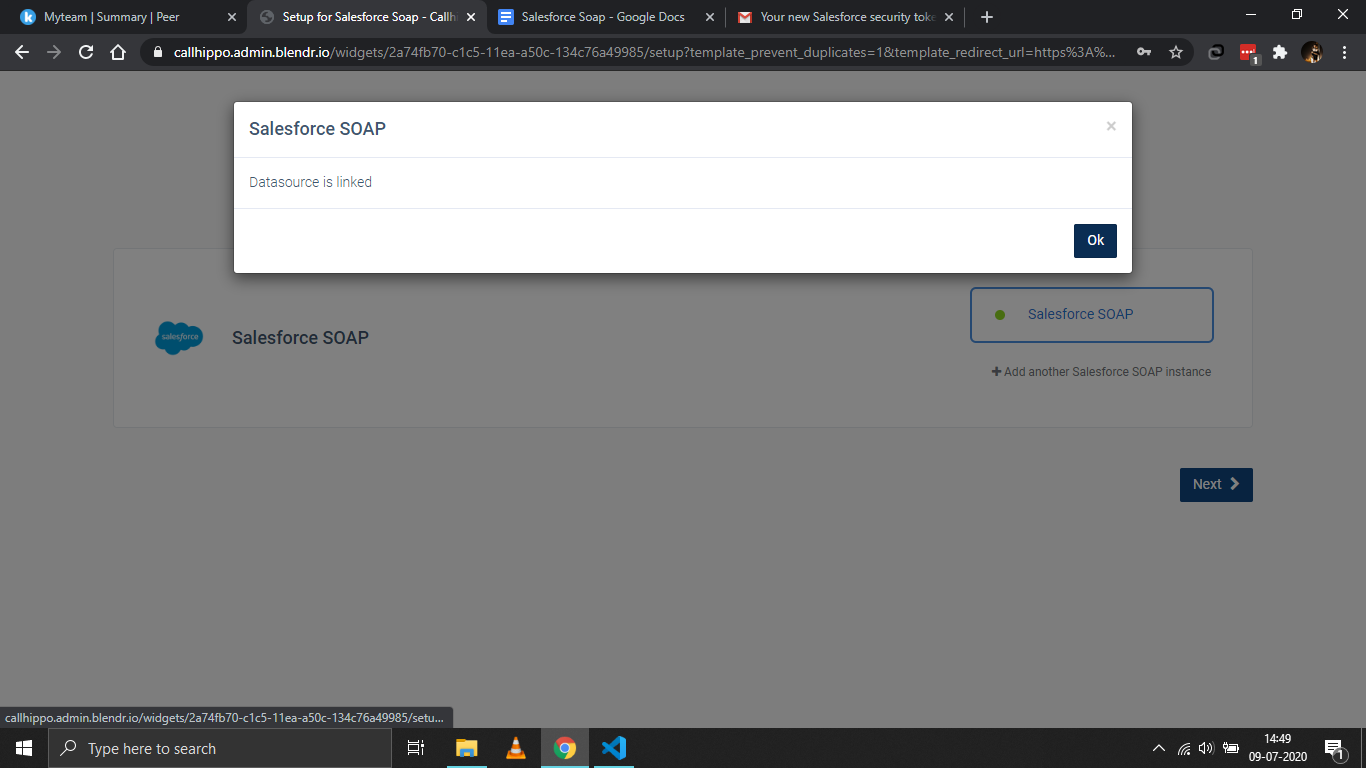View site security lock information
Image resolution: width=1366 pixels, height=768 pixels.
tap(158, 52)
